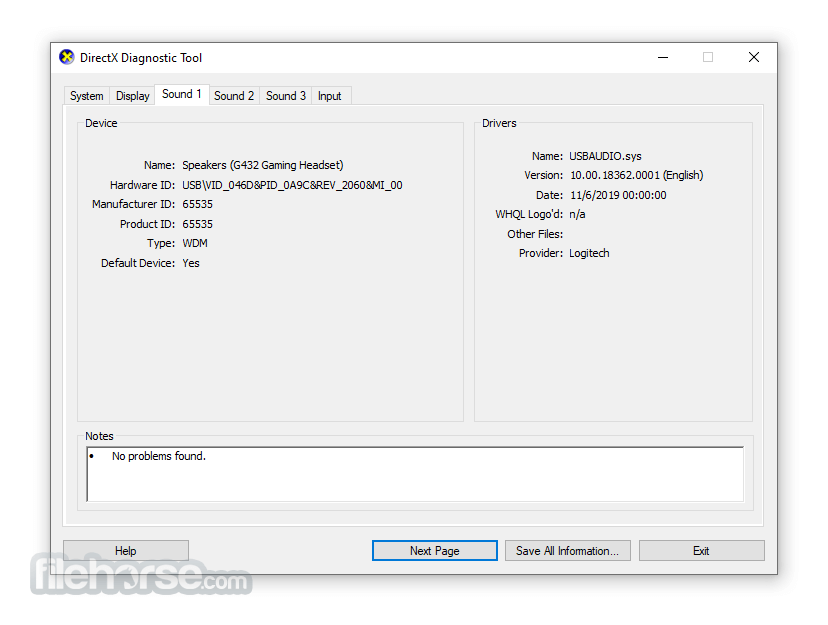Click the Notes group label

pos(99,436)
